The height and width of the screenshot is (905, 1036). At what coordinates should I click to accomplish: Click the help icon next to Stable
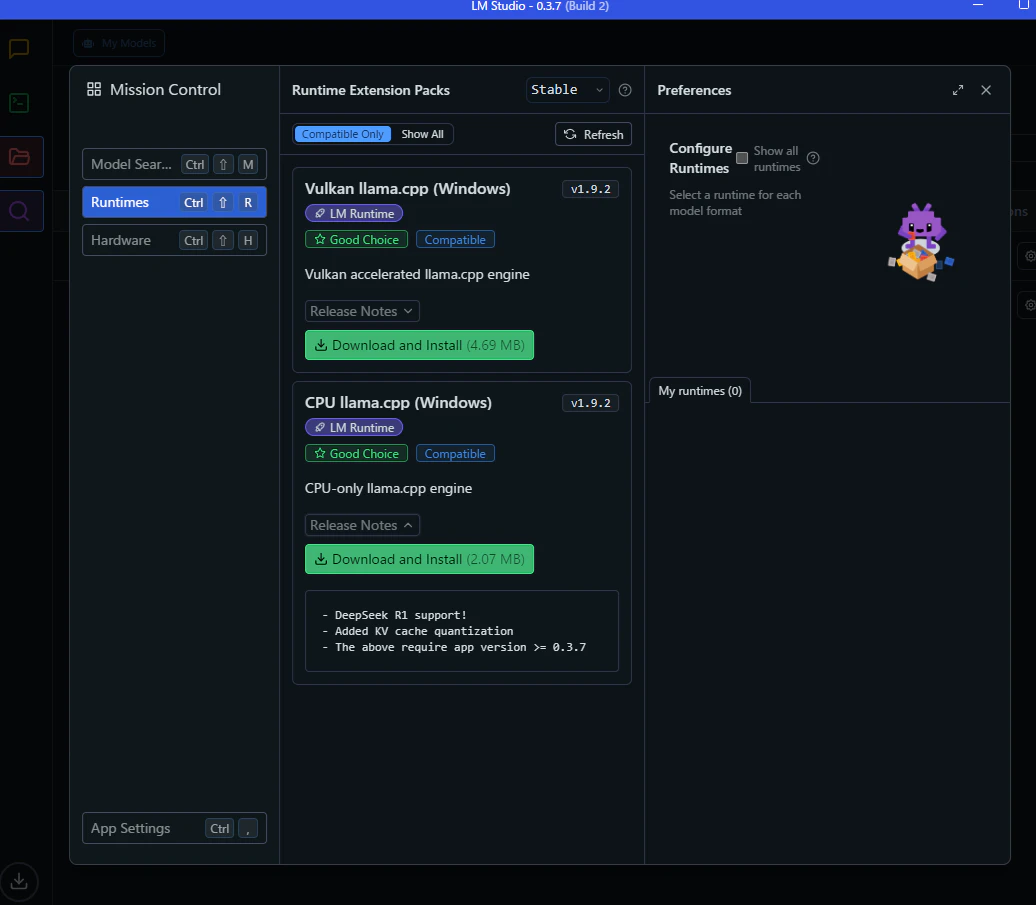625,90
